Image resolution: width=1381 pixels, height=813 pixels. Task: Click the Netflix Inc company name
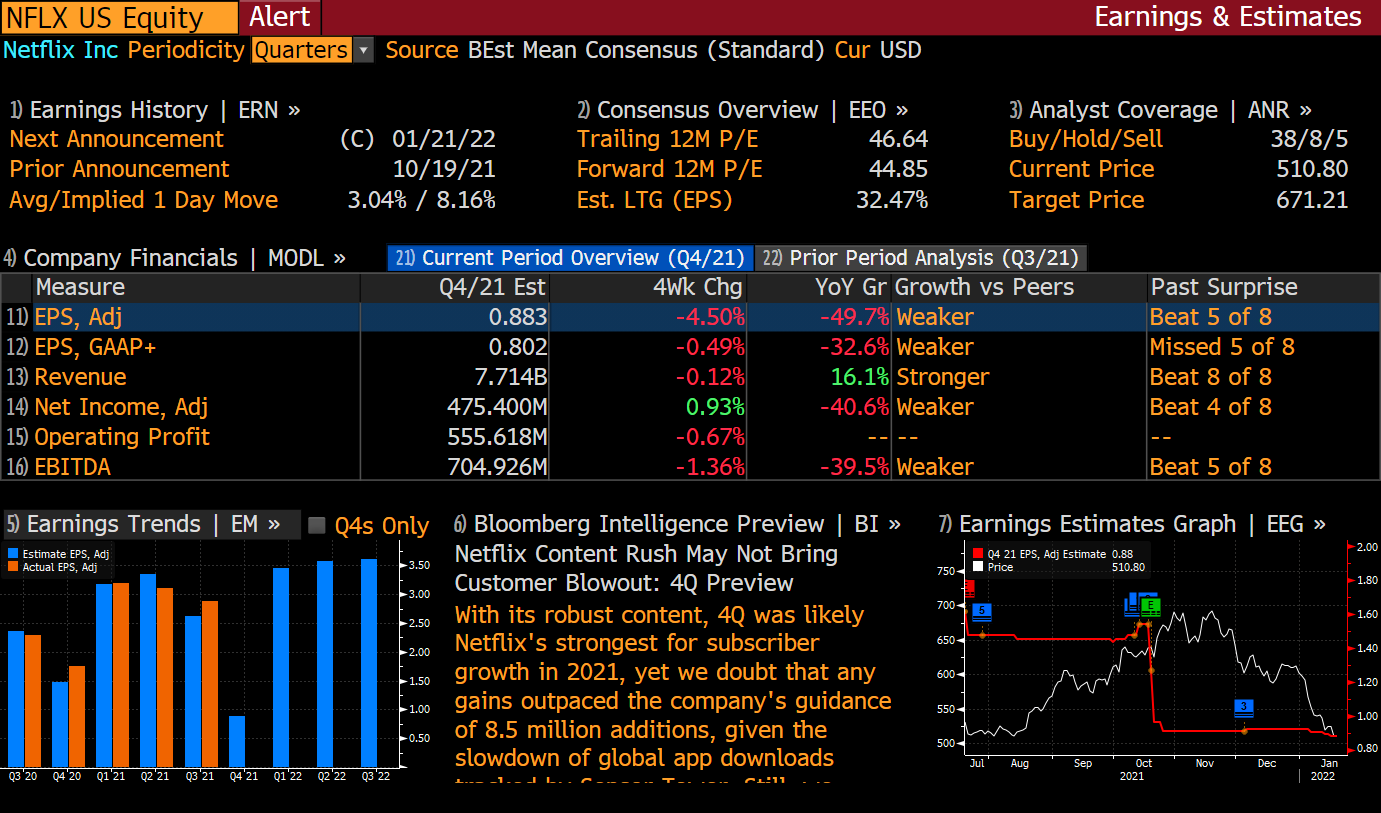61,50
